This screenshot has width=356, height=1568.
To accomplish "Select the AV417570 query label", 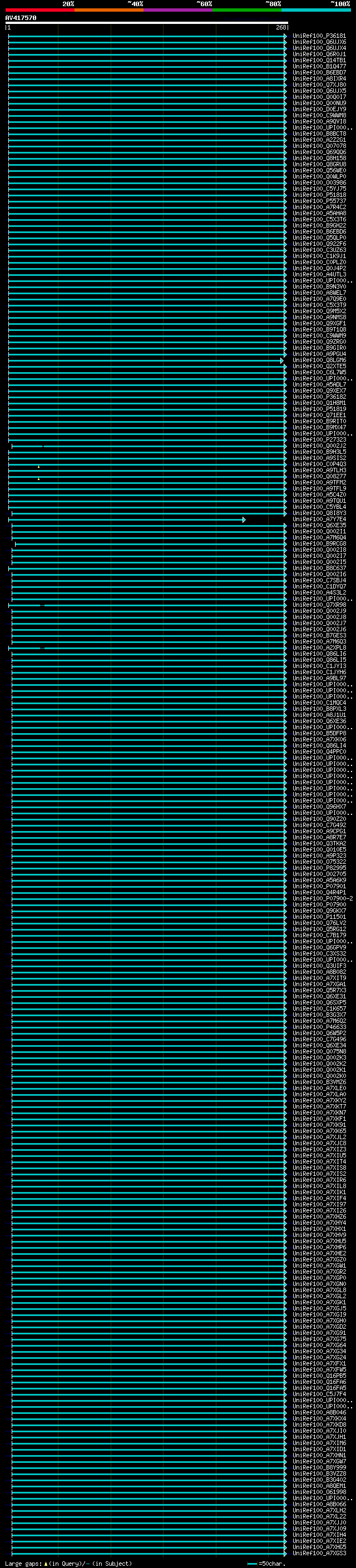I will 21,18.
